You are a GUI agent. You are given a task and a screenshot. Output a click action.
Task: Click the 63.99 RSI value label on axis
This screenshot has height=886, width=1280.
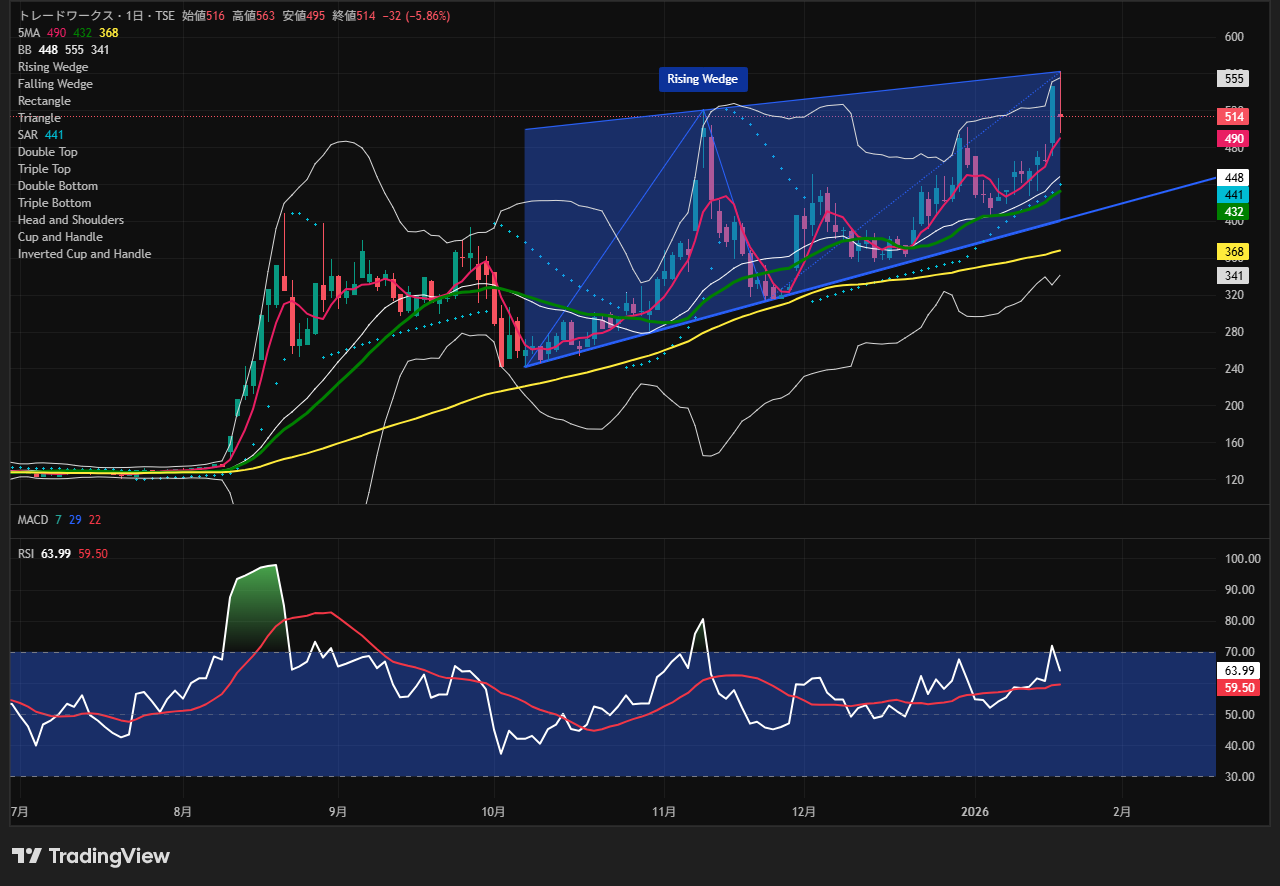click(x=1236, y=670)
